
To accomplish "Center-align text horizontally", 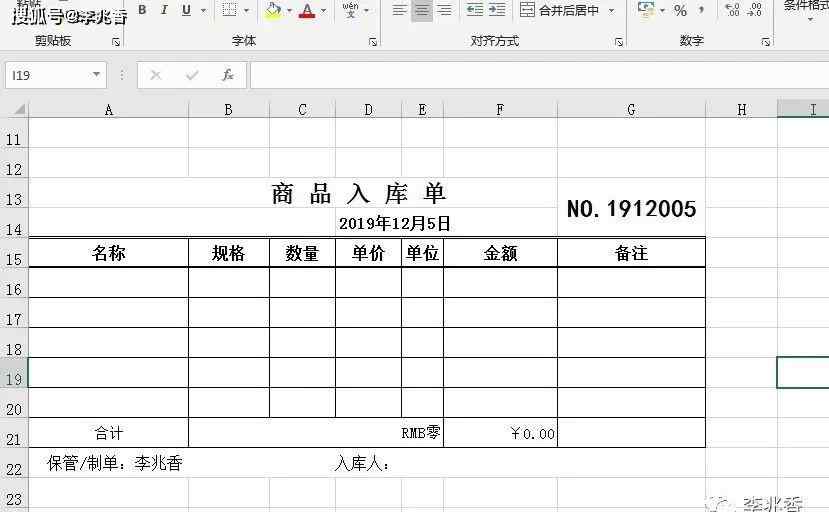I will pyautogui.click(x=422, y=10).
